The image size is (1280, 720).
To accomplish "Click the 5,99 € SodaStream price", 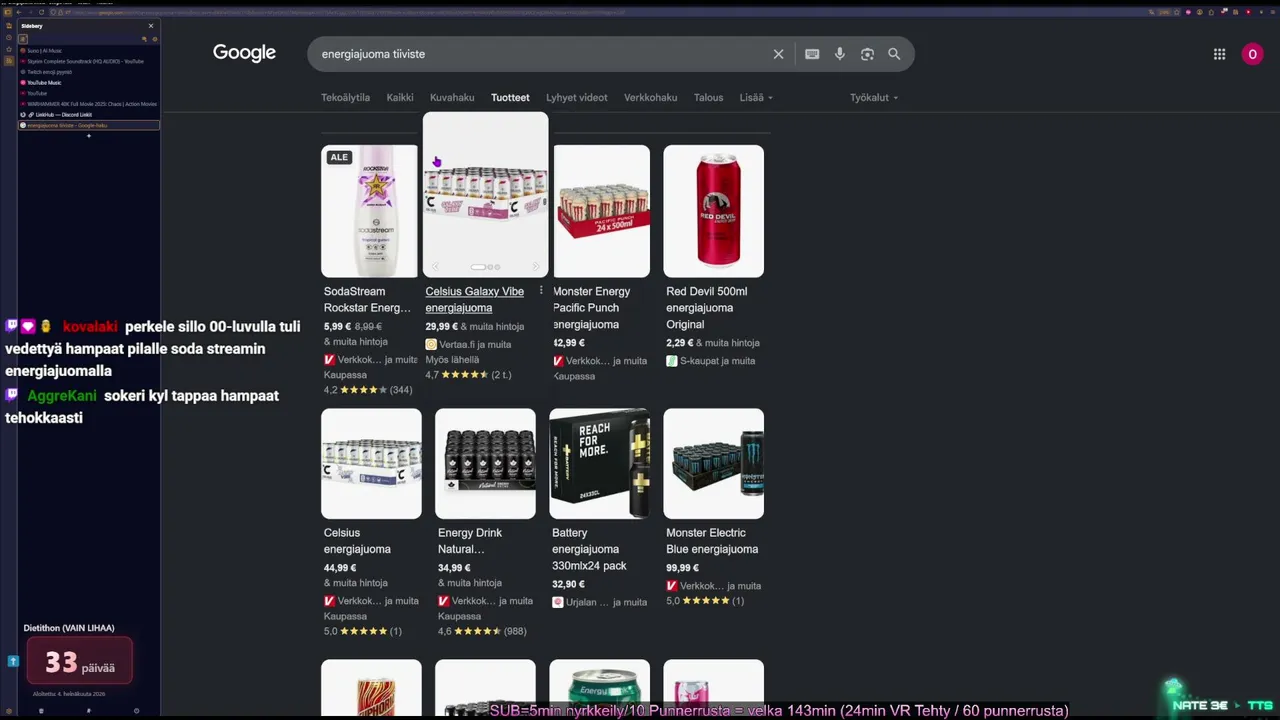I will [337, 327].
